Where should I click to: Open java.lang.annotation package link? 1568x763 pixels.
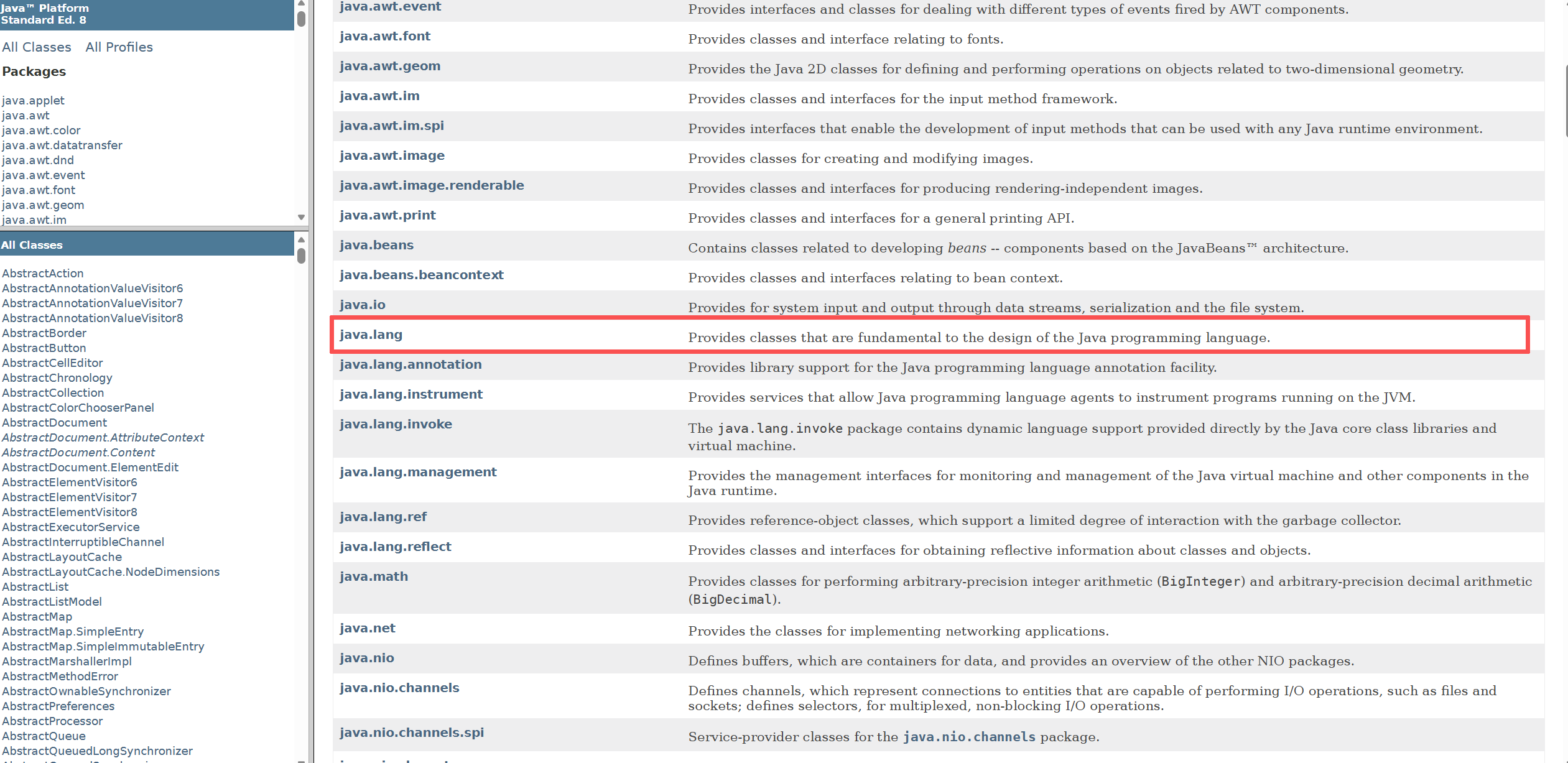click(411, 365)
